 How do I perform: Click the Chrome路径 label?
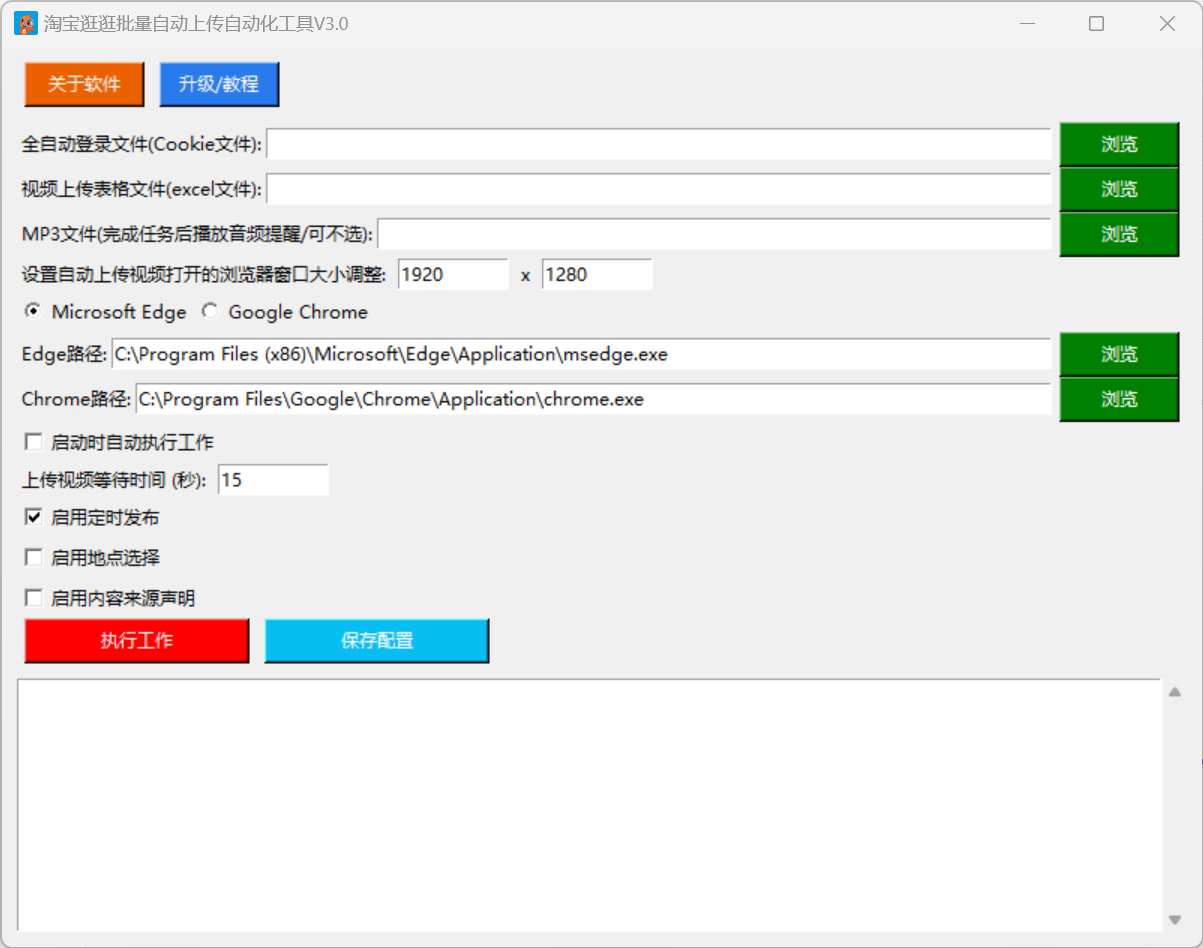pos(76,400)
